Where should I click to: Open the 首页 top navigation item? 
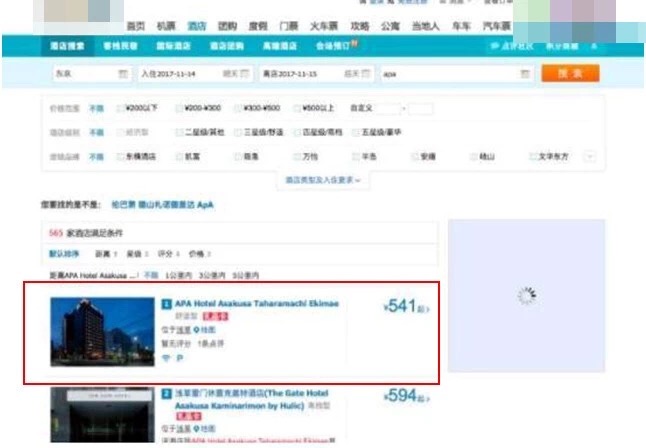136,26
